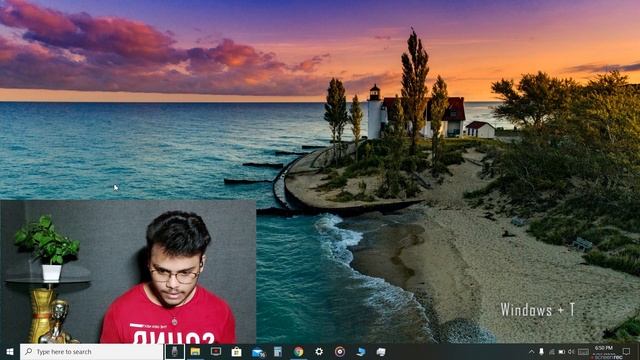Open the Calculator app on the taskbar

278,351
